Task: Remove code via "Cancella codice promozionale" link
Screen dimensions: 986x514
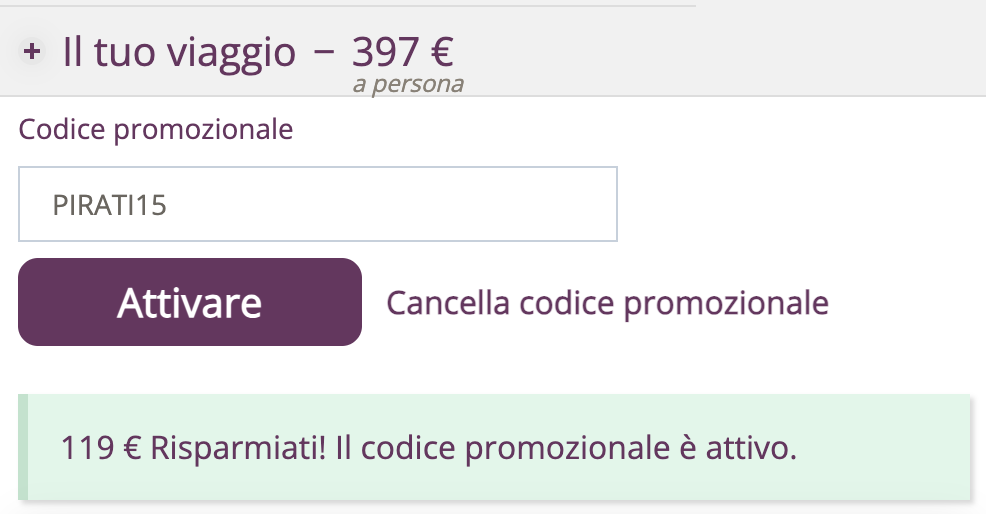Action: click(607, 303)
